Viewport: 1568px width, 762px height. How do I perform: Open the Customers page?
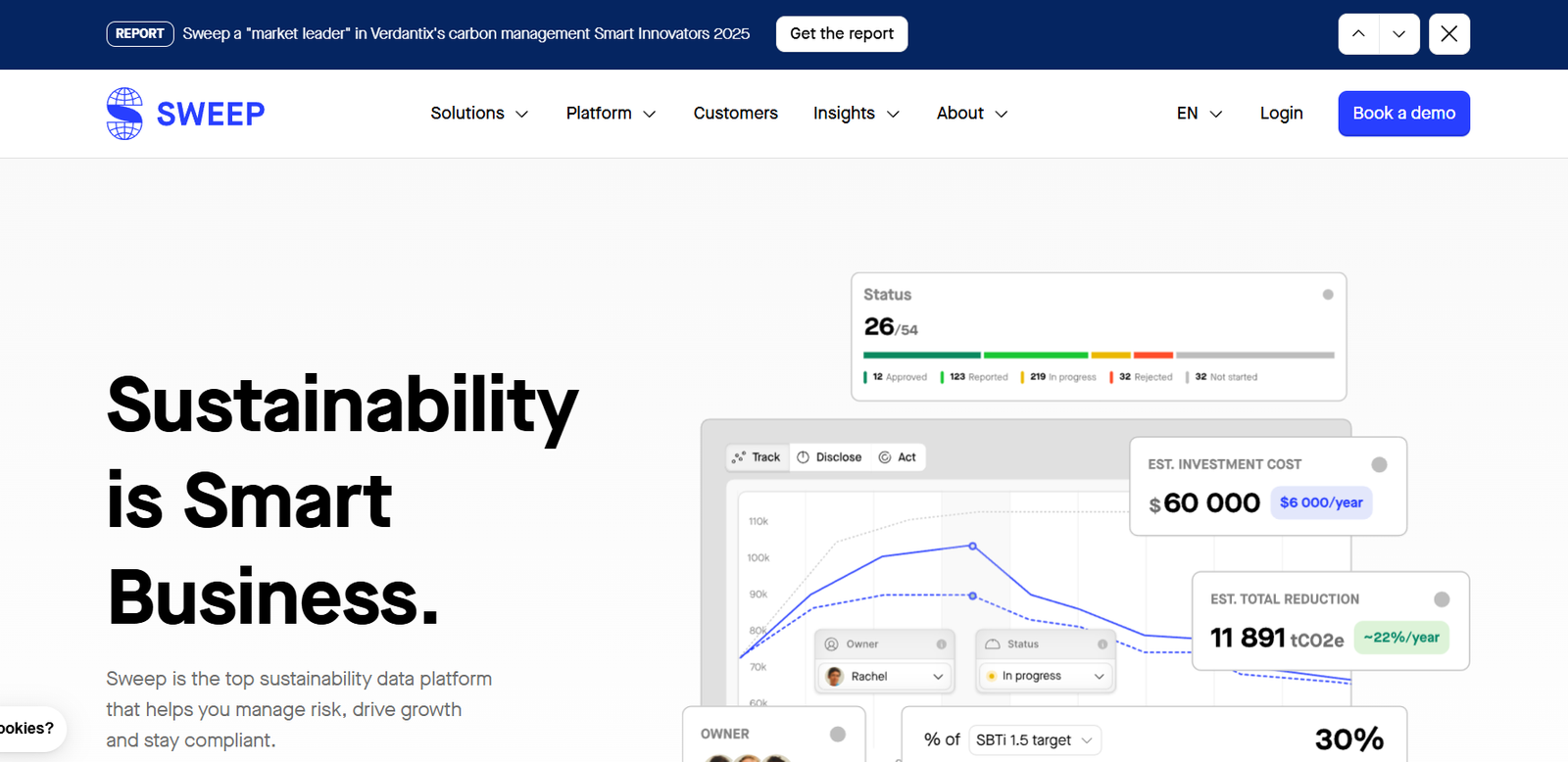point(735,114)
